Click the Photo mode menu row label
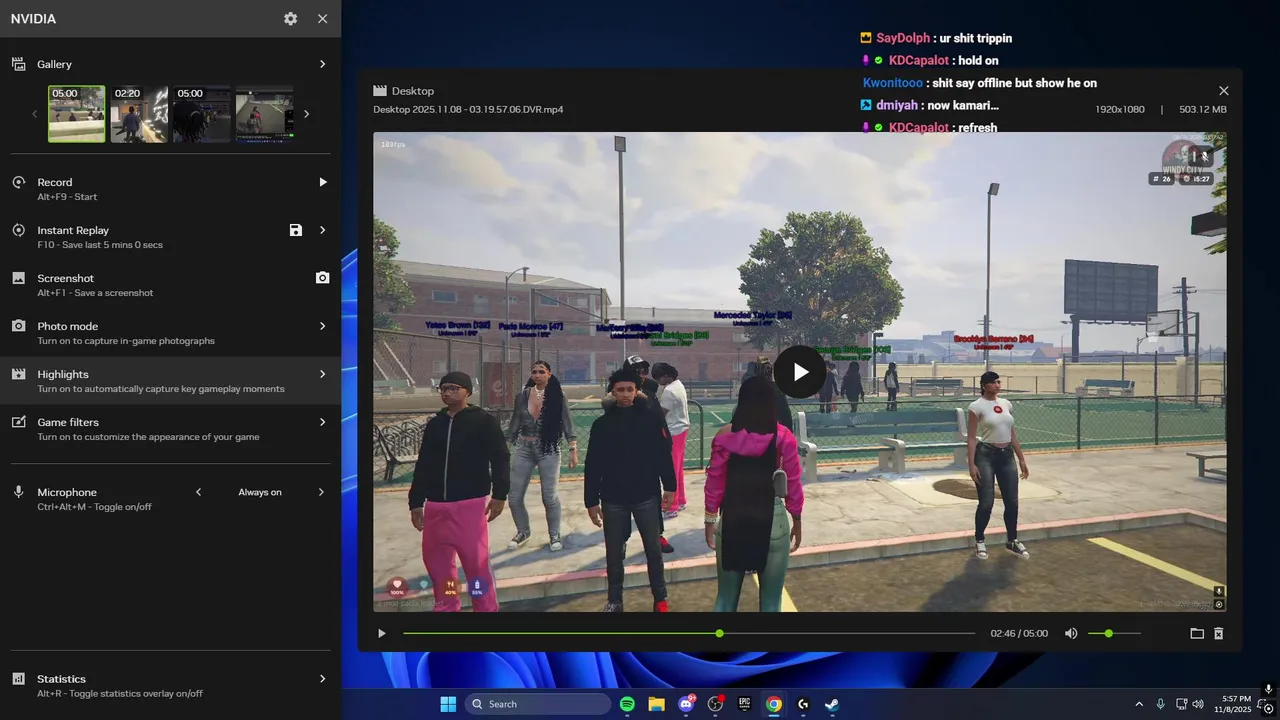Screen dimensions: 1280x720 coord(68,326)
